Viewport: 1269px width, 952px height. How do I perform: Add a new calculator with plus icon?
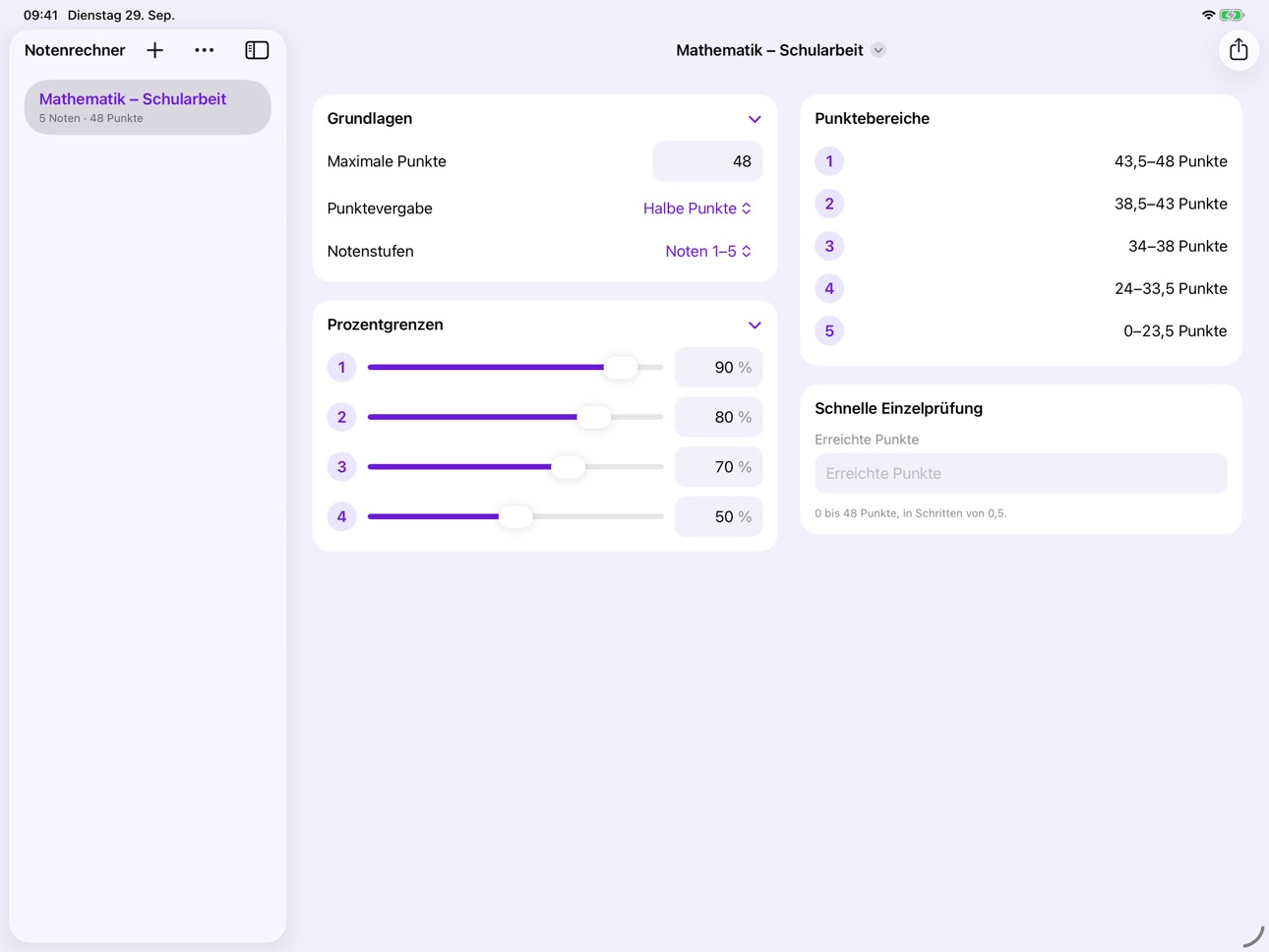(154, 50)
